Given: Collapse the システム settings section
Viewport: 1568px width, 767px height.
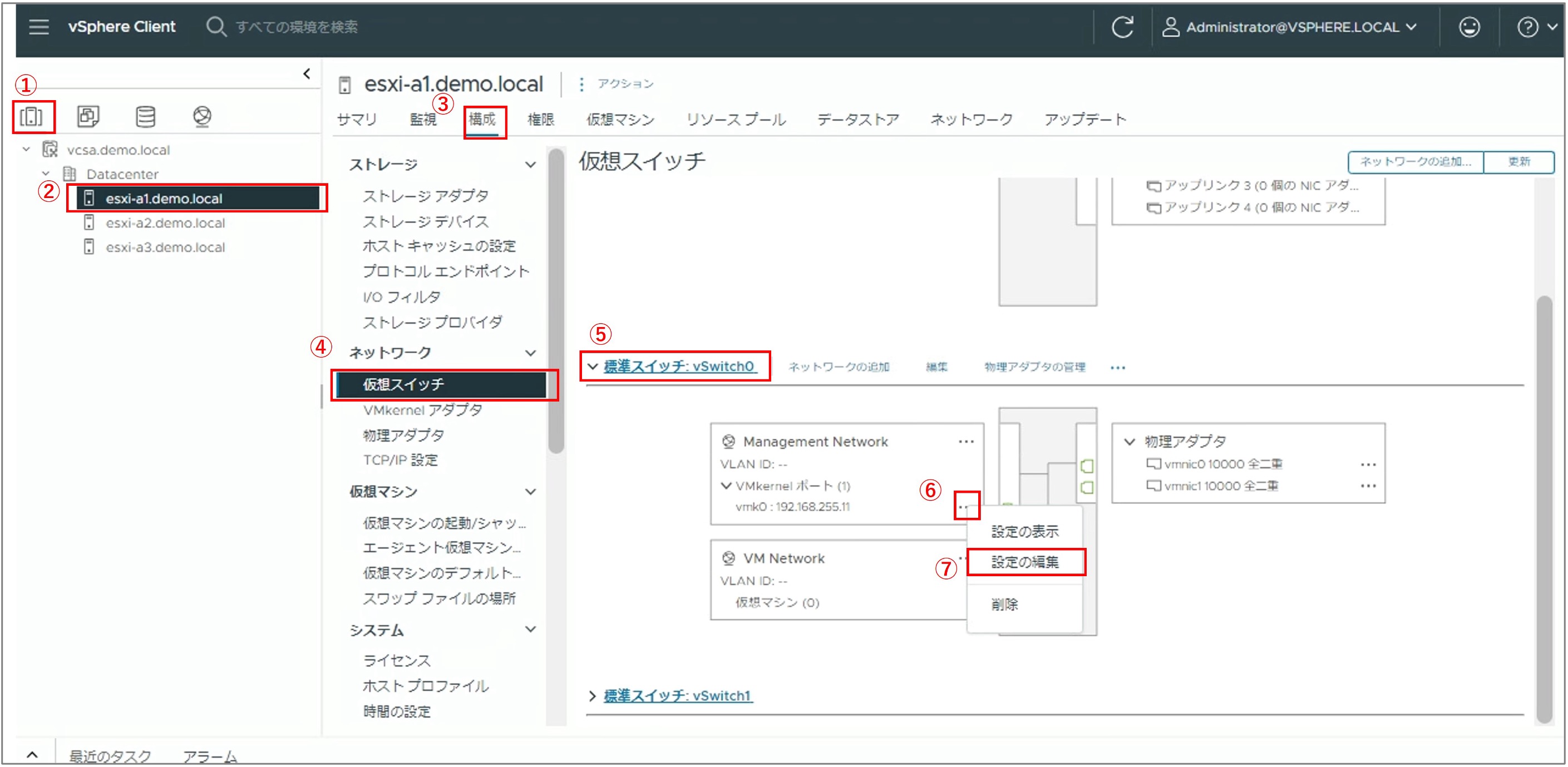Looking at the screenshot, I should point(530,629).
